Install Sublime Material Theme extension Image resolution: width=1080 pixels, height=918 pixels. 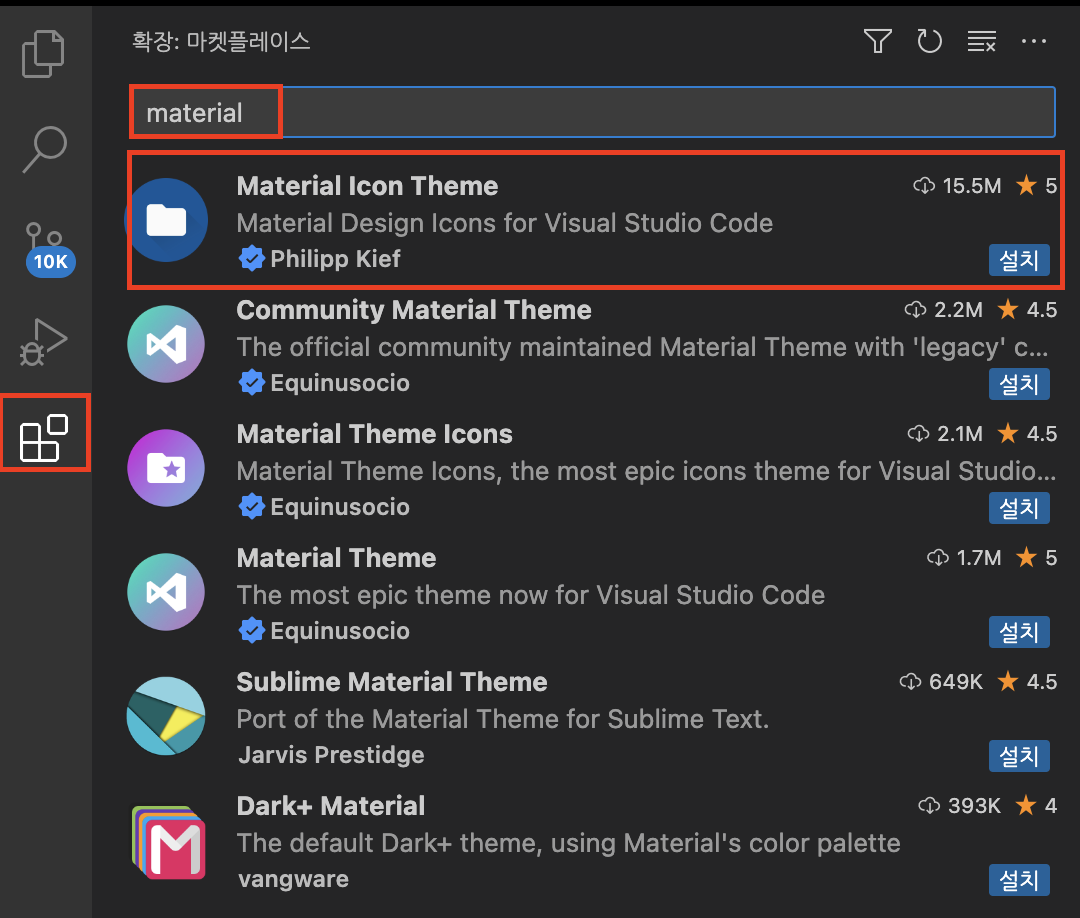click(x=1019, y=756)
